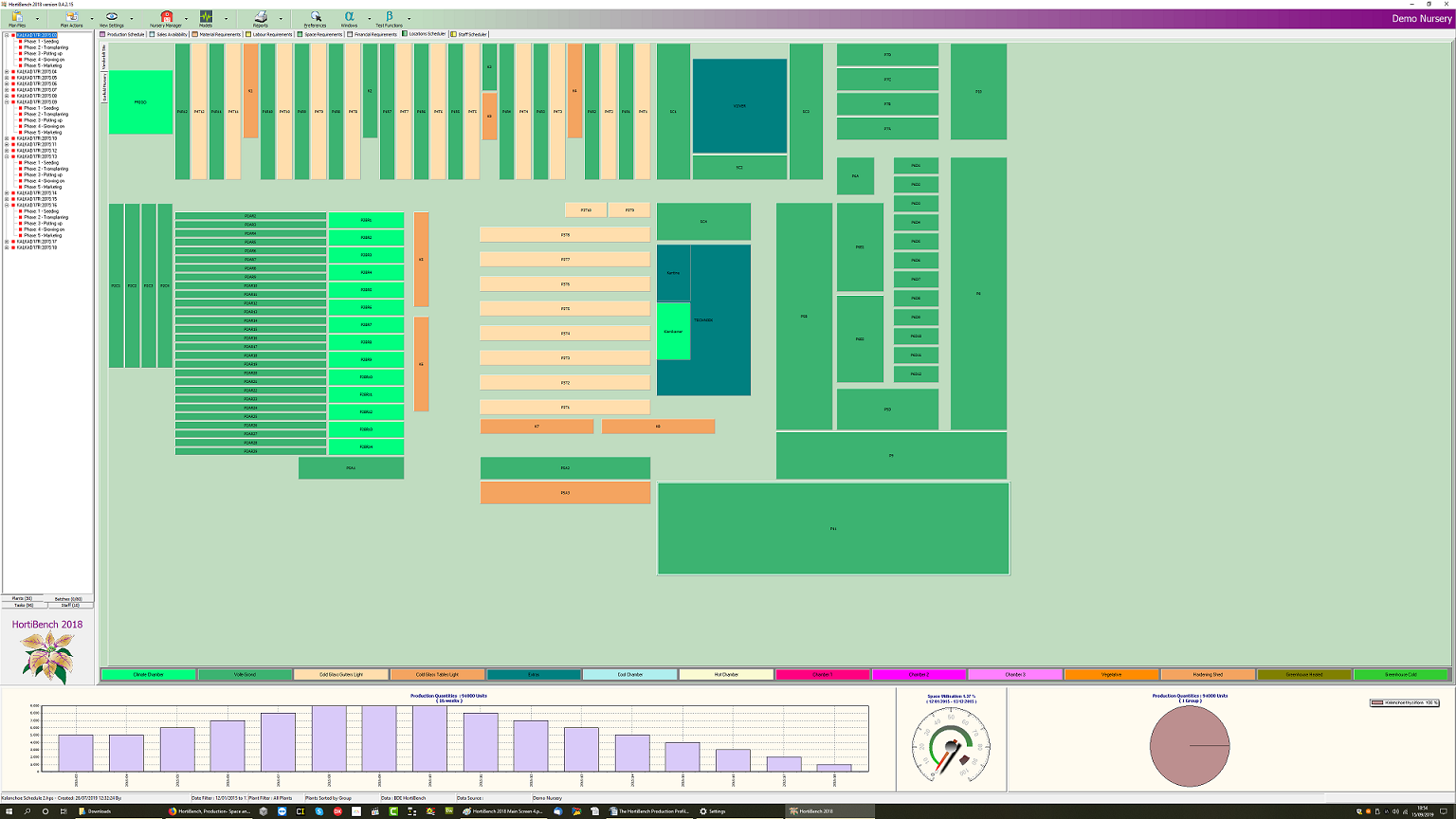Click the Tasks button in left panel

tap(24, 605)
